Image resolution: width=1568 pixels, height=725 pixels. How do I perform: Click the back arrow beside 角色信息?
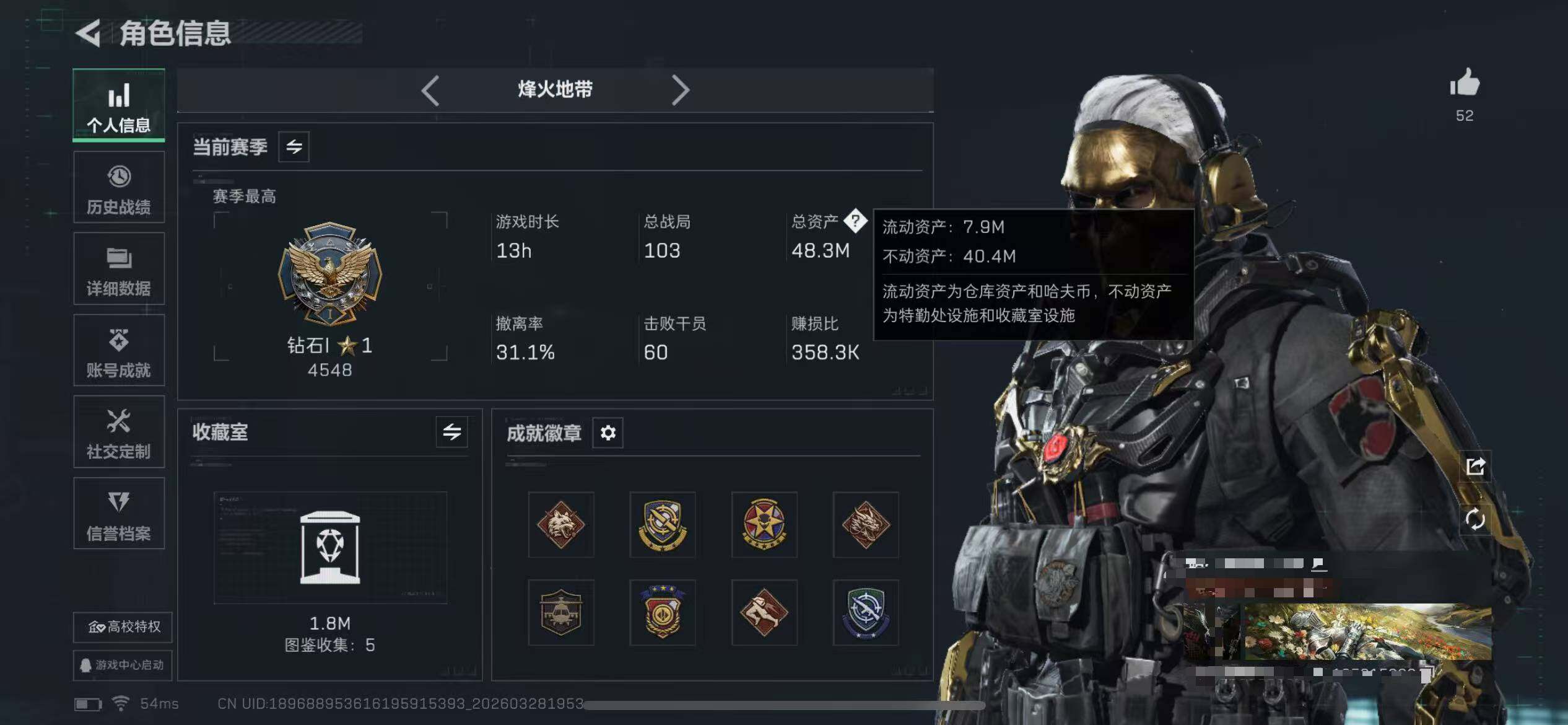click(89, 33)
